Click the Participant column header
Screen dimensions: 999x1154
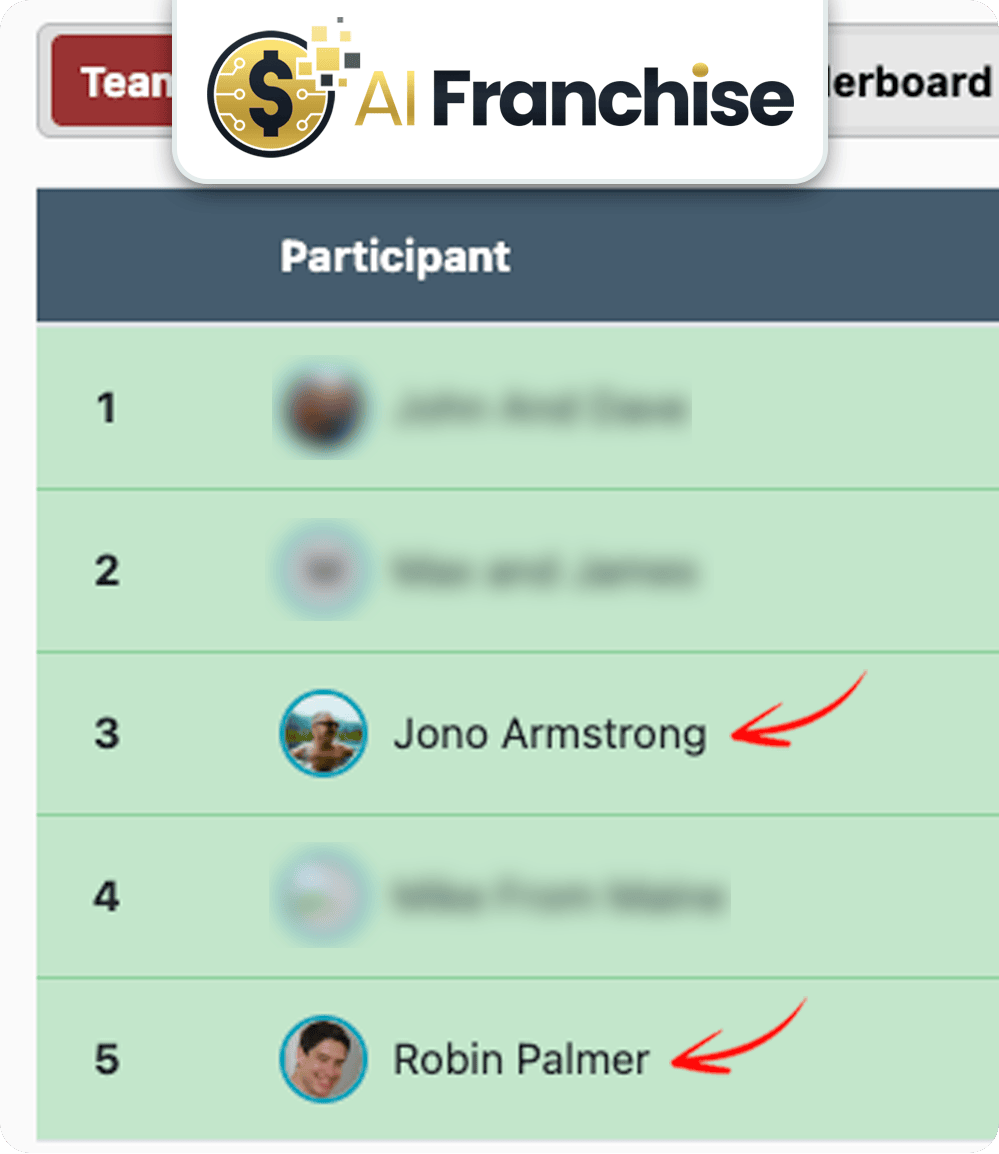pos(395,257)
